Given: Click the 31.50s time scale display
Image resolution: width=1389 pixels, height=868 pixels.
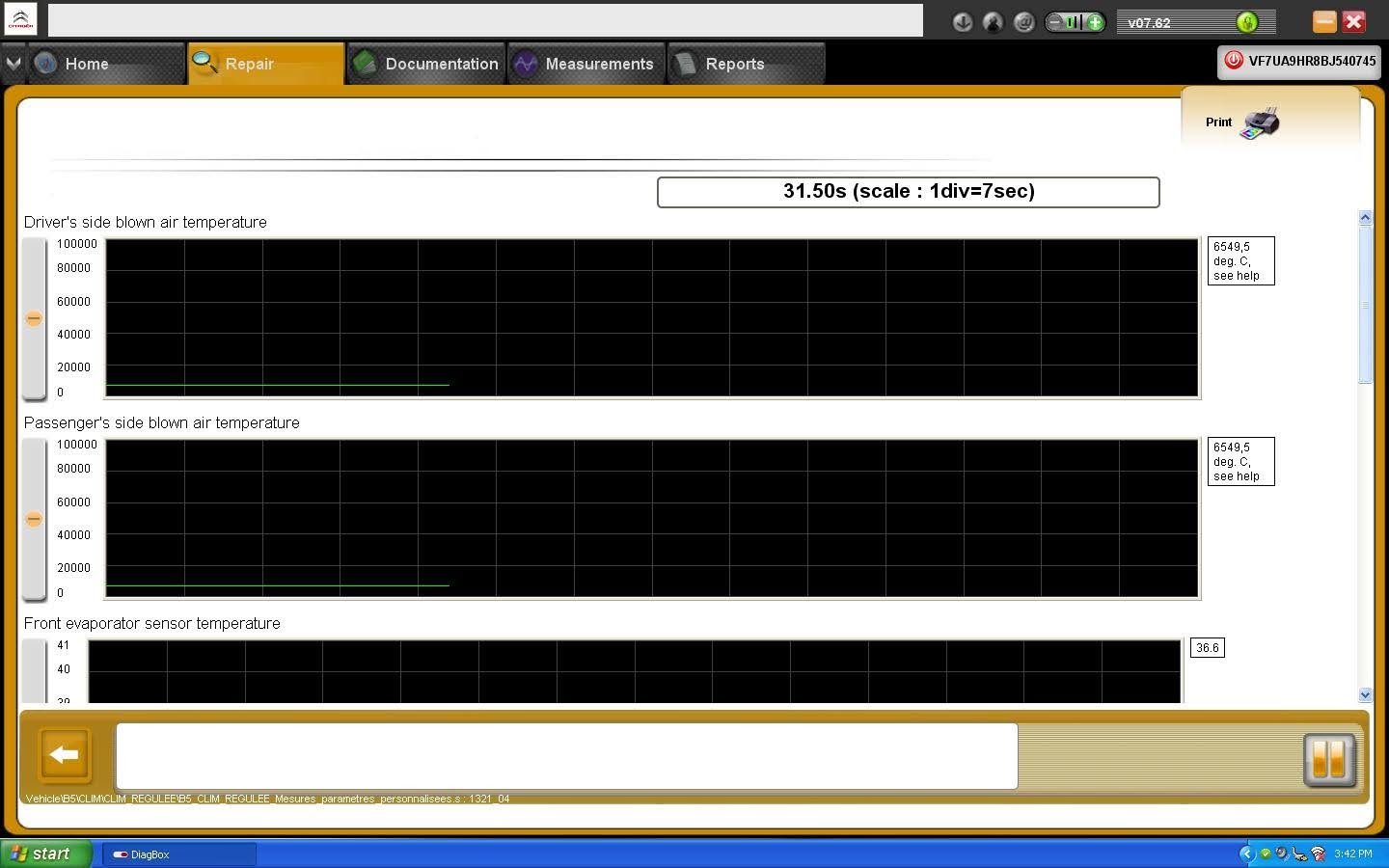Looking at the screenshot, I should (908, 192).
